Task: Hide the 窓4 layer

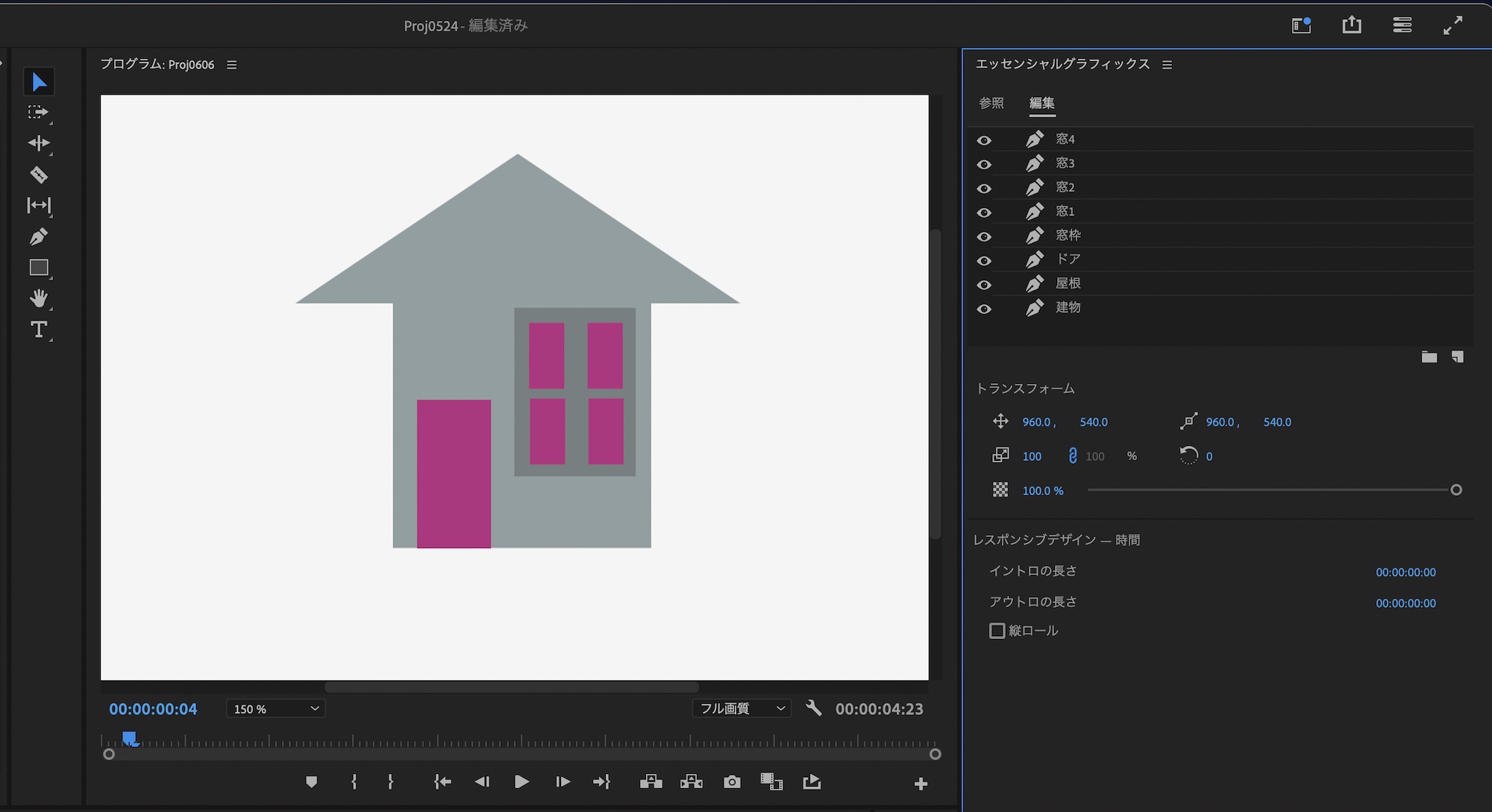Action: (984, 140)
